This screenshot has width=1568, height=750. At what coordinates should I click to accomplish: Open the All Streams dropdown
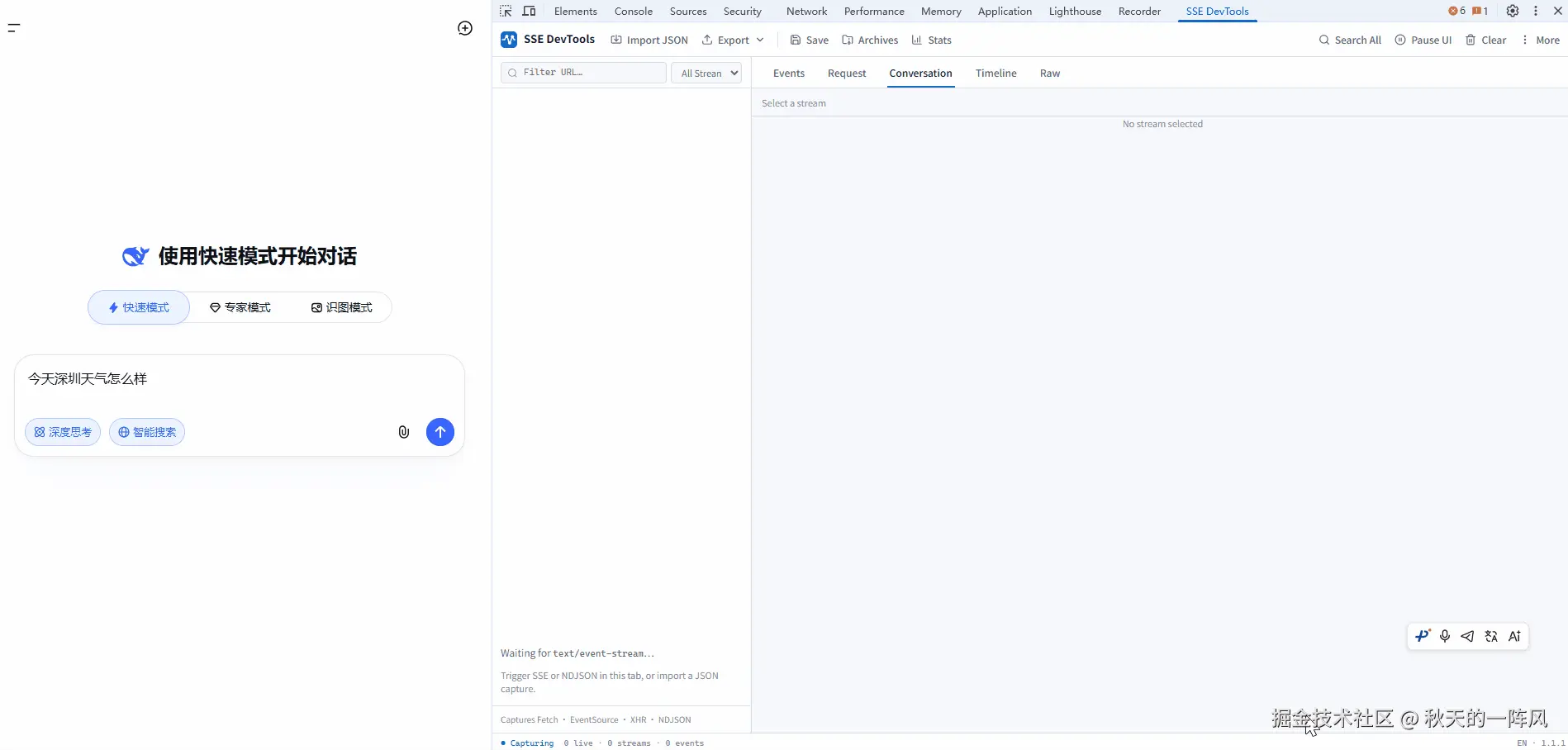tap(706, 73)
